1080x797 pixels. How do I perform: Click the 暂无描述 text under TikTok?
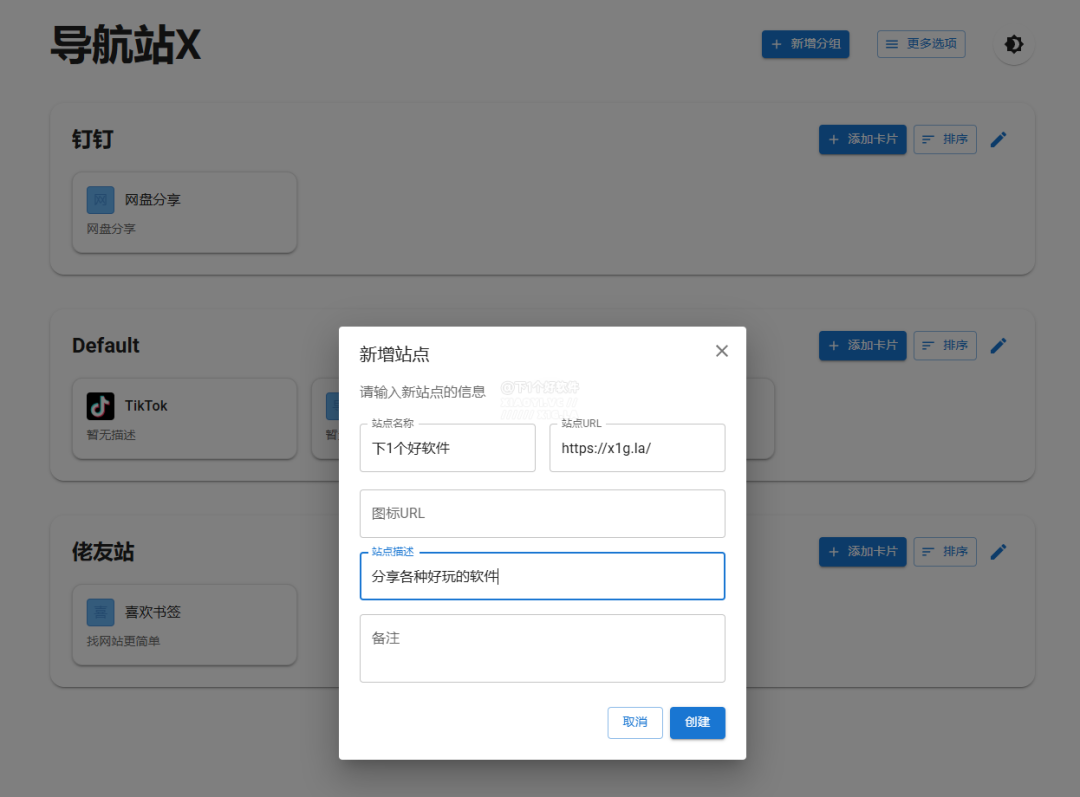point(111,435)
